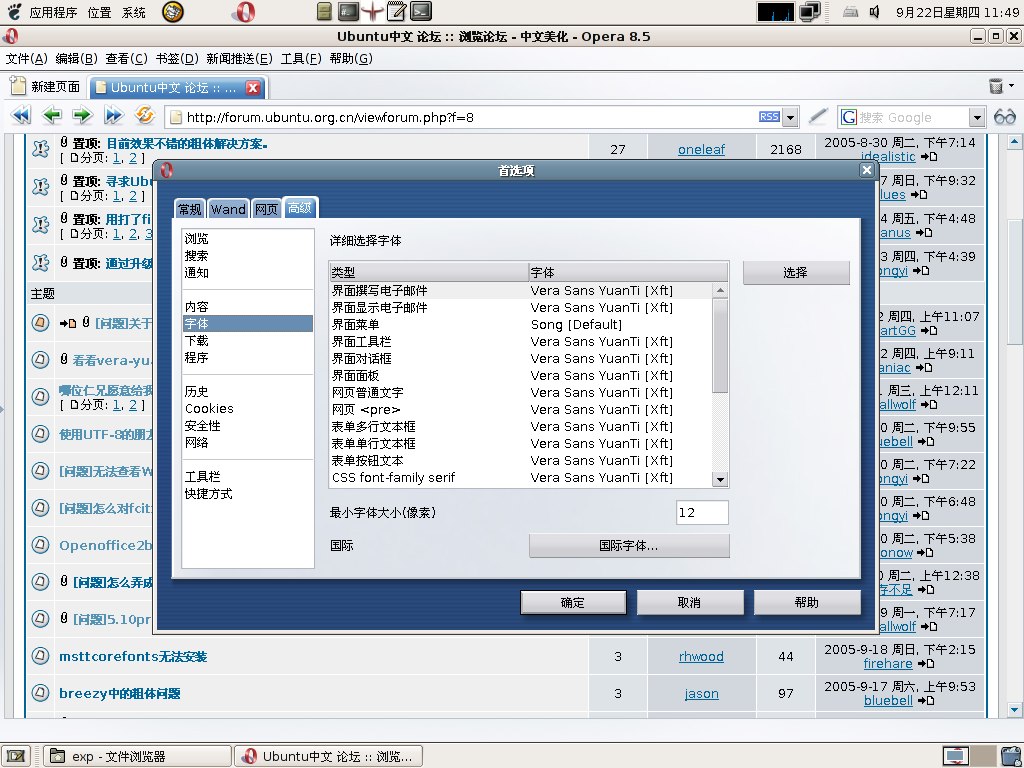1024x768 pixels.
Task: Click the Wand pencil icon beside the address bar
Action: coord(818,116)
